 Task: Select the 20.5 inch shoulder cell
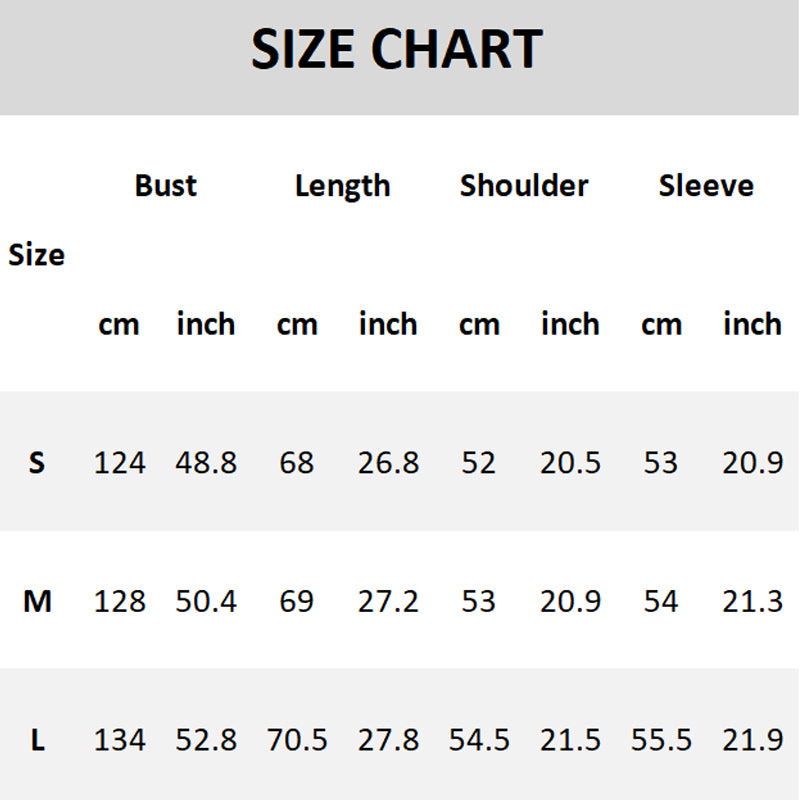[570, 463]
